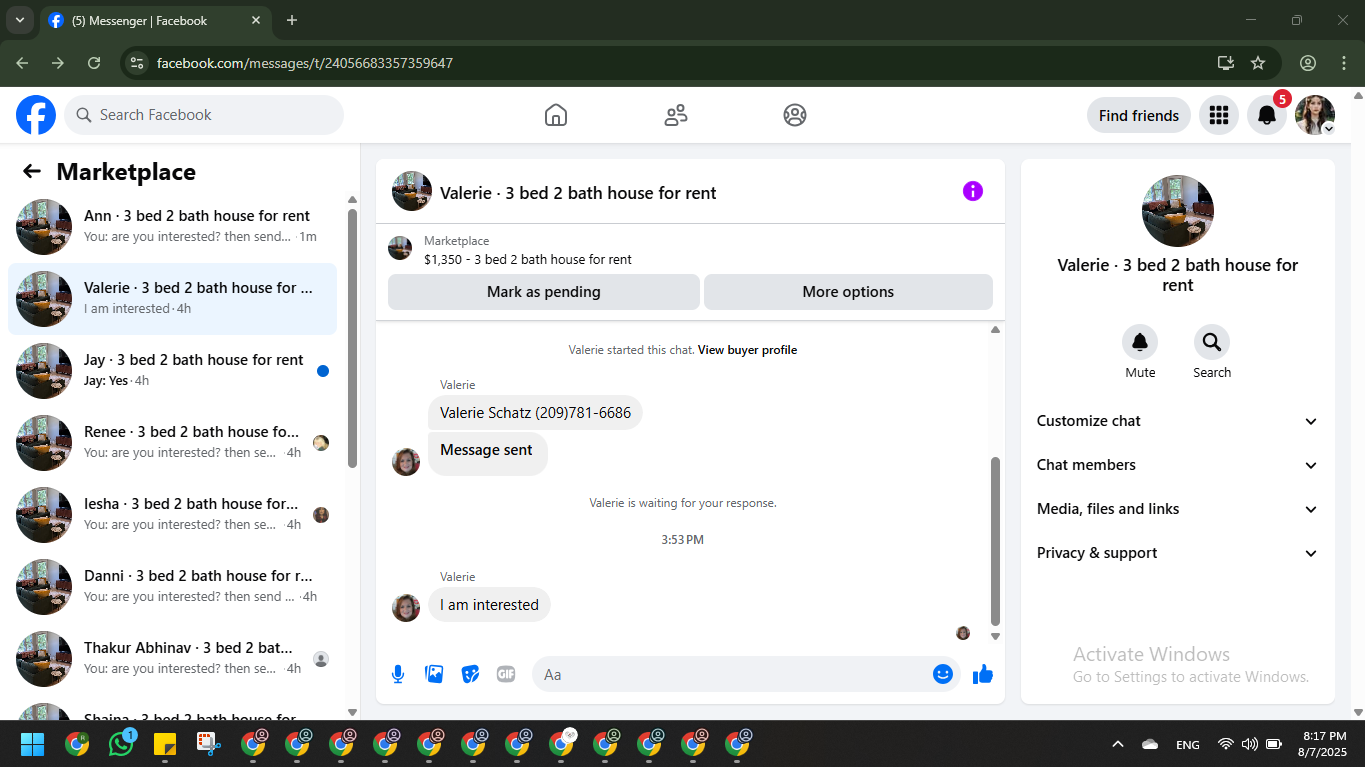Click the Facebook logo icon
The width and height of the screenshot is (1365, 767).
click(36, 115)
